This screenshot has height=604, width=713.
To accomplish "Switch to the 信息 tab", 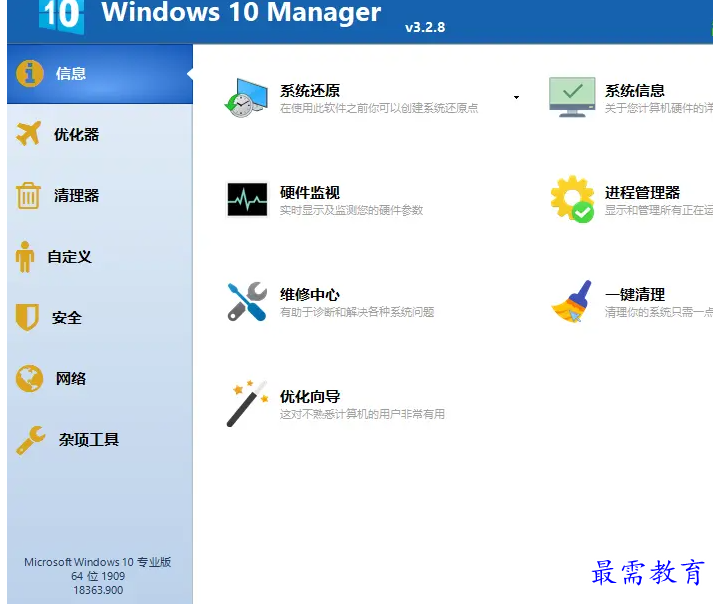I will 100,74.
